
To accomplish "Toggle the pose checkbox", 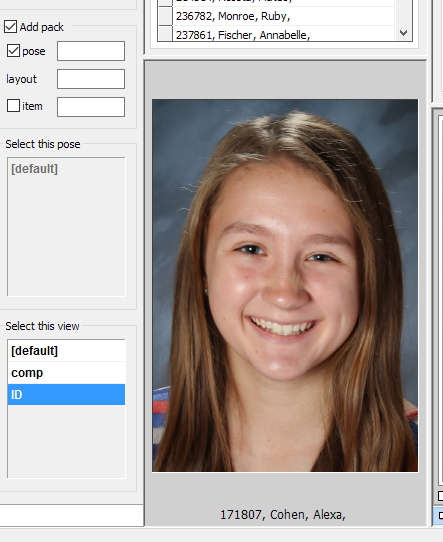I will (13, 51).
